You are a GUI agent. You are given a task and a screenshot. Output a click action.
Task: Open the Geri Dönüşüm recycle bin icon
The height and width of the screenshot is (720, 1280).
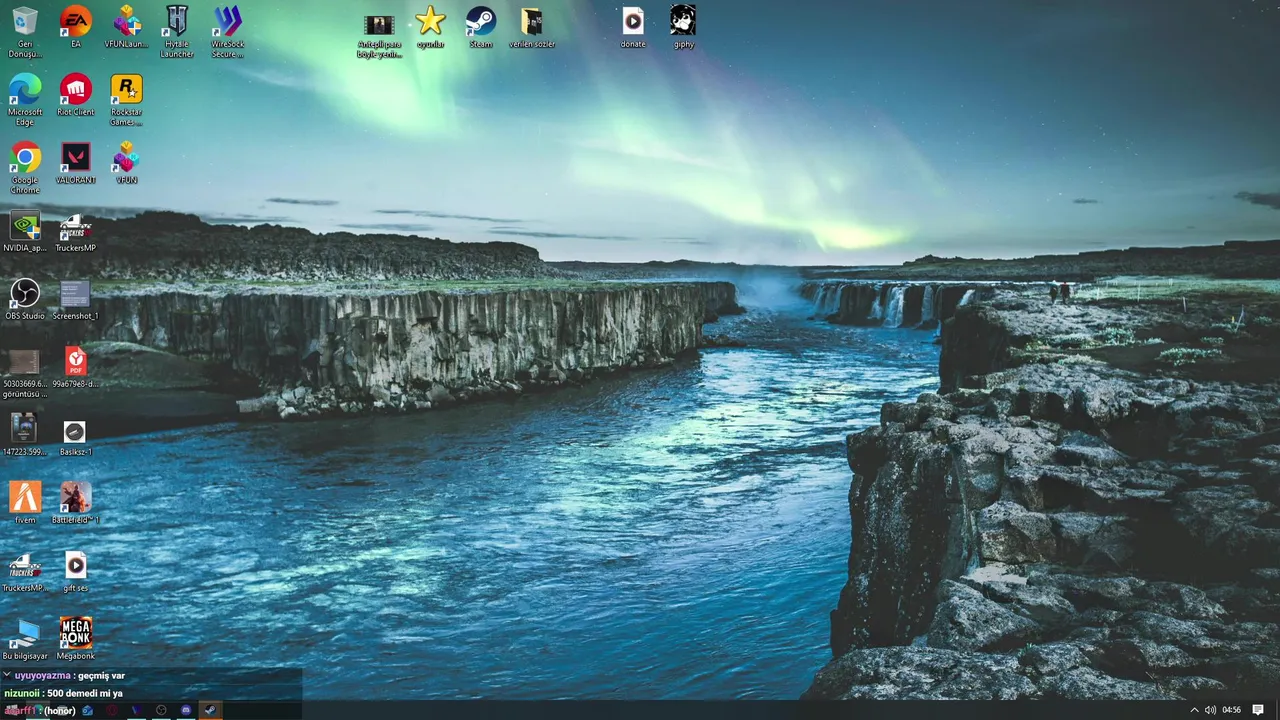point(25,32)
